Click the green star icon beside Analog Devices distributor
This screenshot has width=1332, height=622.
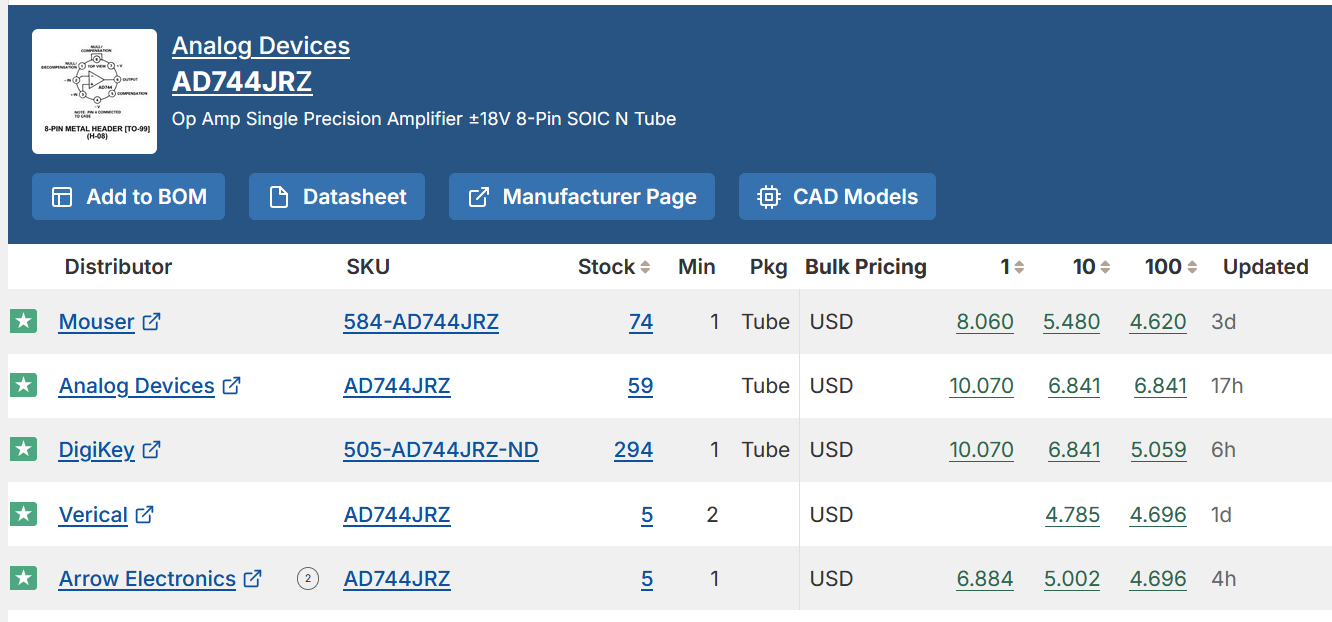[24, 385]
